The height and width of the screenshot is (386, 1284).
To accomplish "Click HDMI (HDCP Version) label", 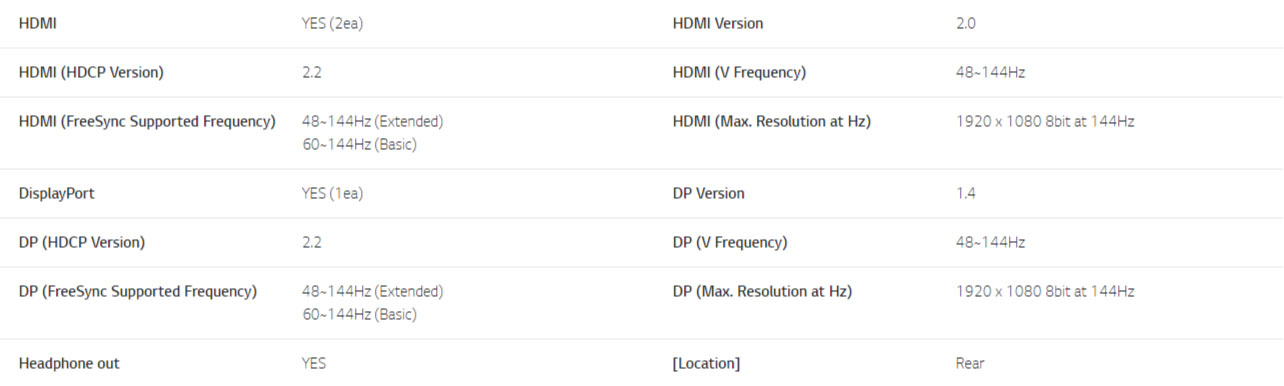I will pyautogui.click(x=91, y=72).
